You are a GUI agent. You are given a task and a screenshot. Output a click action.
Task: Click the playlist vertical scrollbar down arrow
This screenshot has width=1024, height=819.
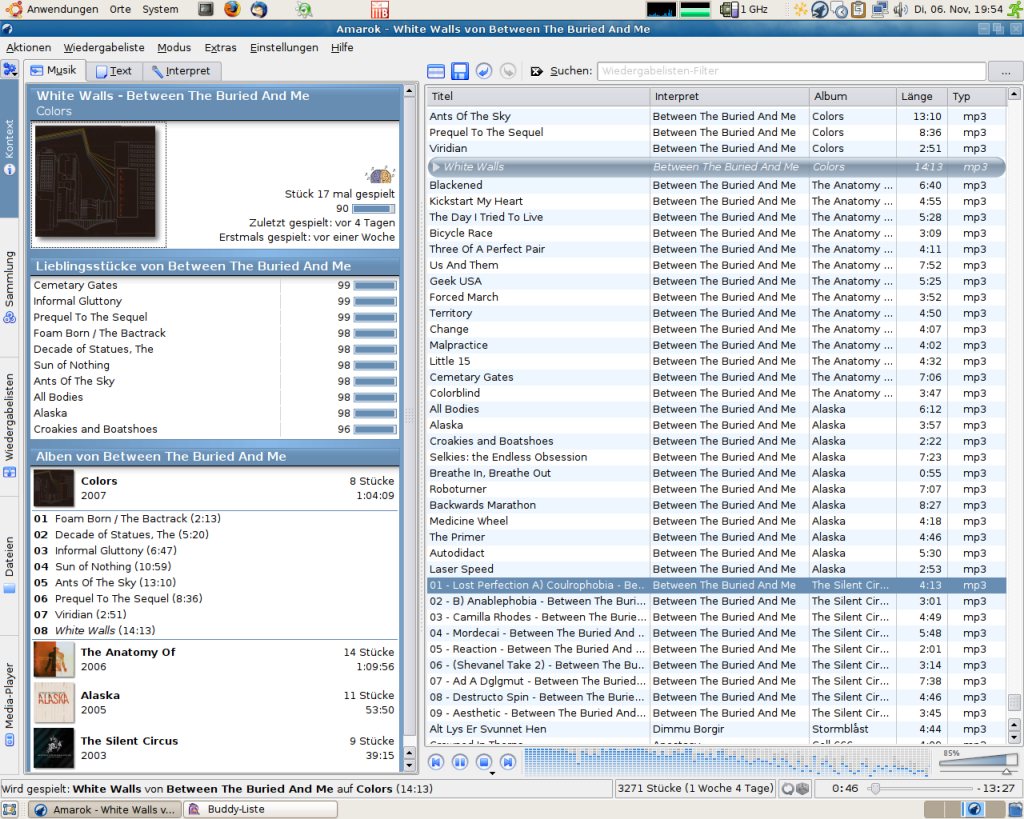click(x=1014, y=737)
